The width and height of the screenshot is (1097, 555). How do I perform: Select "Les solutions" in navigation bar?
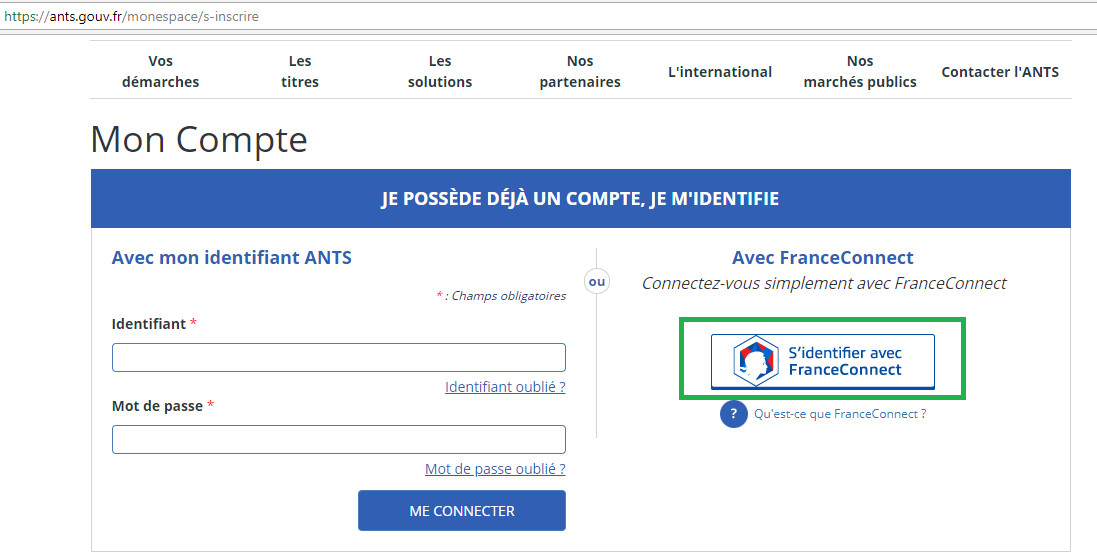[440, 72]
